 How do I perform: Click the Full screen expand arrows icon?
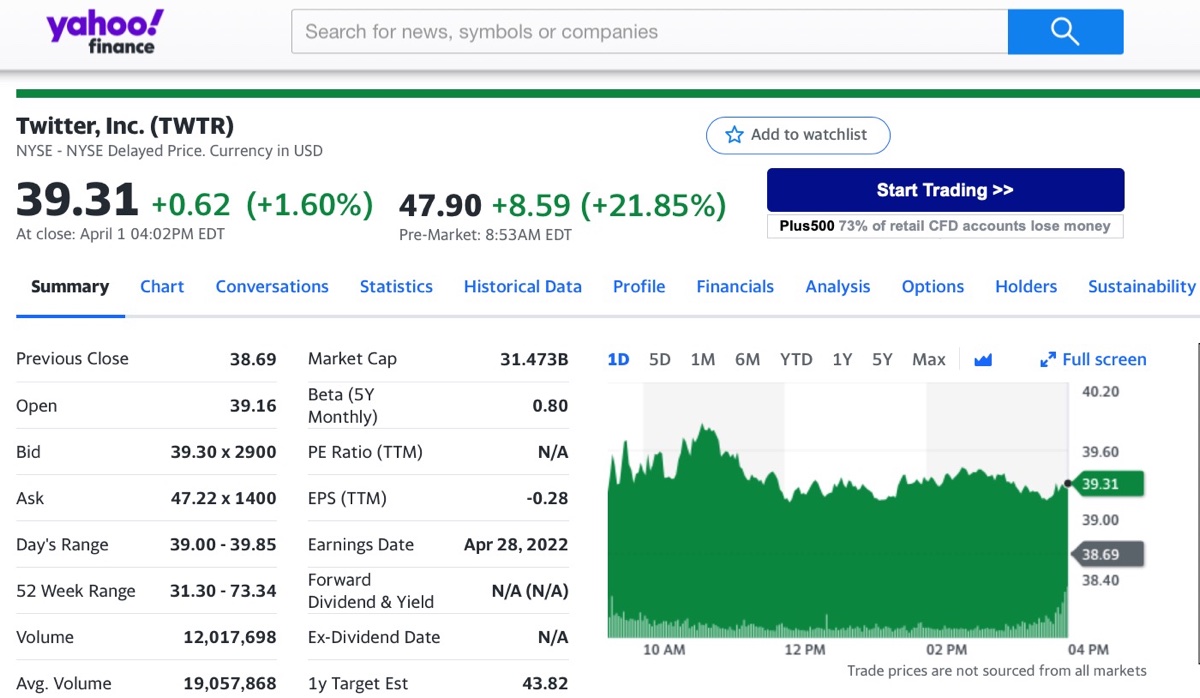point(1048,360)
